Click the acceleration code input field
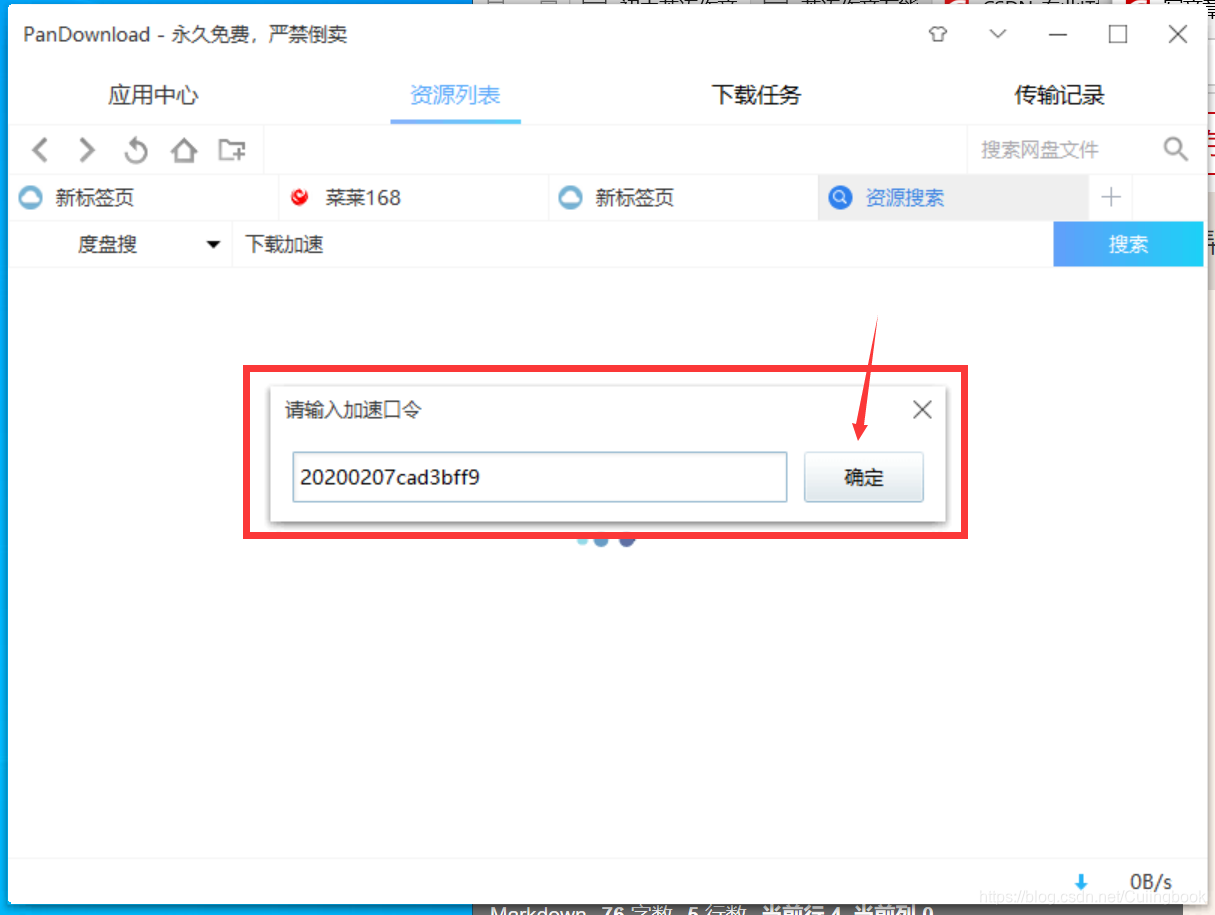 (x=539, y=477)
